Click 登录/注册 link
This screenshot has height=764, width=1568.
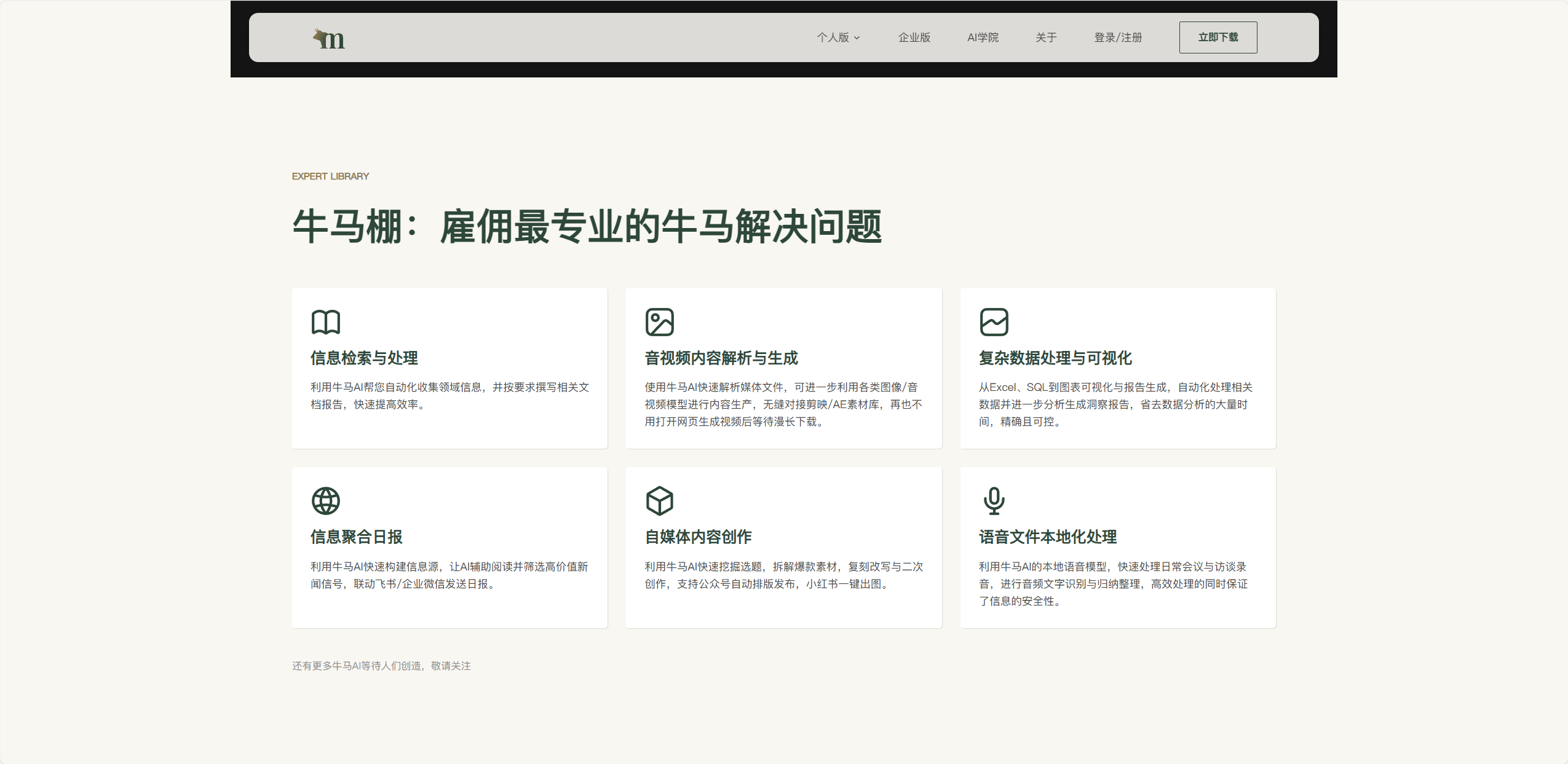point(1118,37)
